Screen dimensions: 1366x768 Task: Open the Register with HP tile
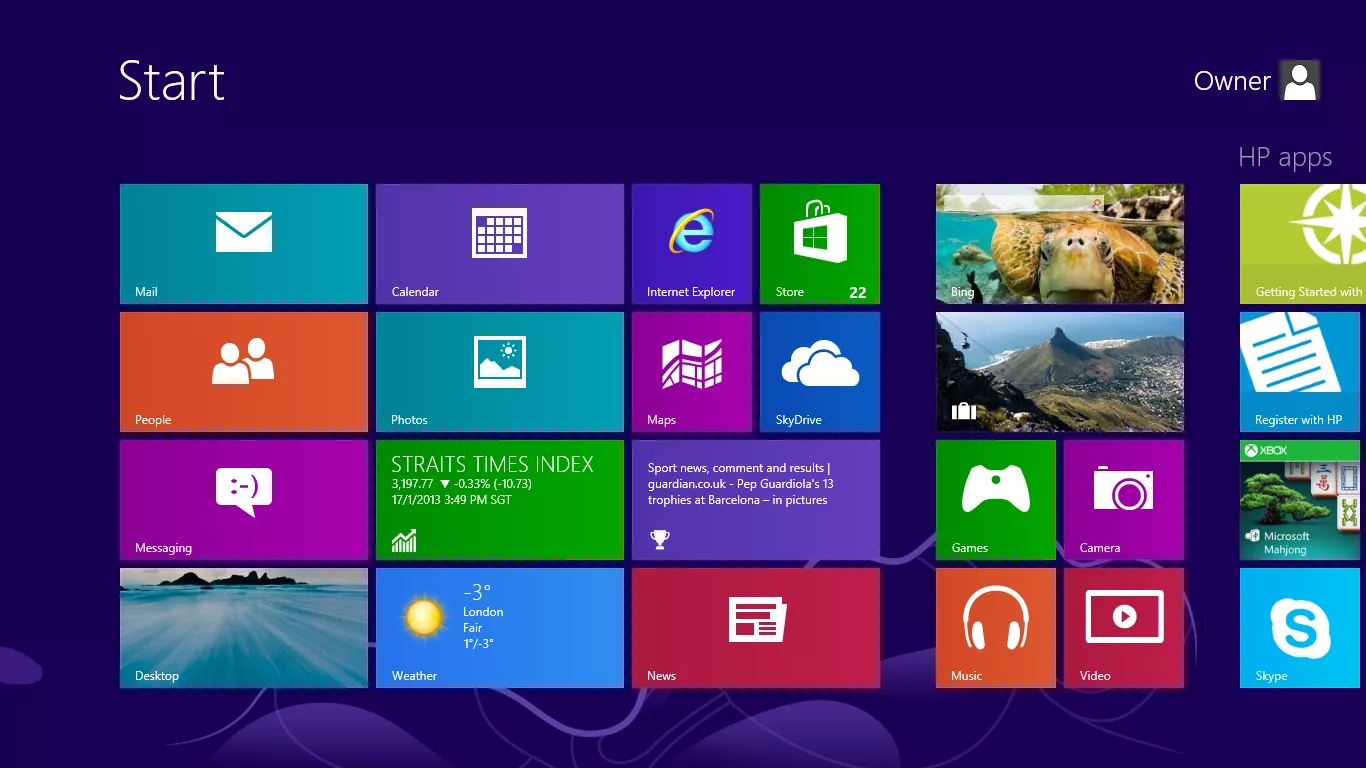tap(1300, 372)
